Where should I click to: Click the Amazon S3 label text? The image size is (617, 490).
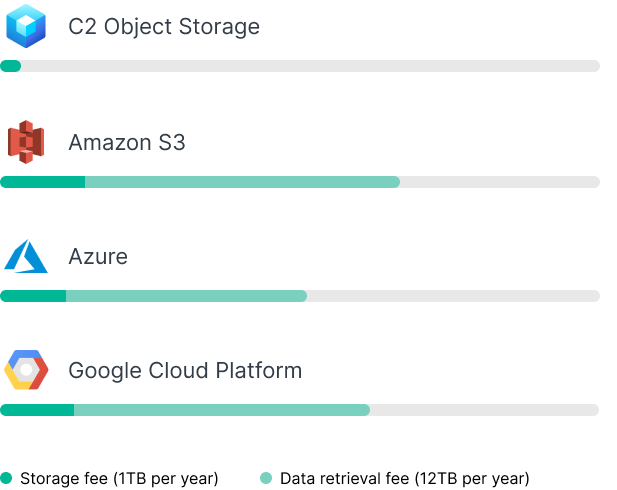click(127, 142)
